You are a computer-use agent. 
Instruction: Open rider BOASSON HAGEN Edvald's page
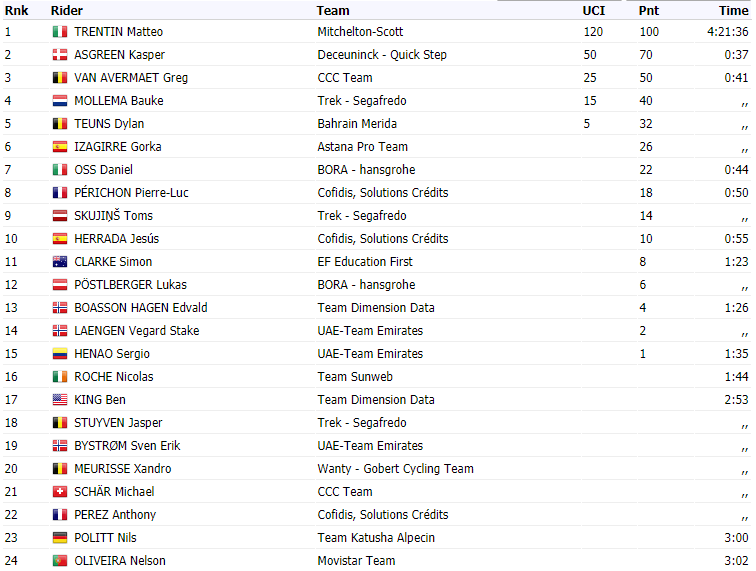(140, 308)
